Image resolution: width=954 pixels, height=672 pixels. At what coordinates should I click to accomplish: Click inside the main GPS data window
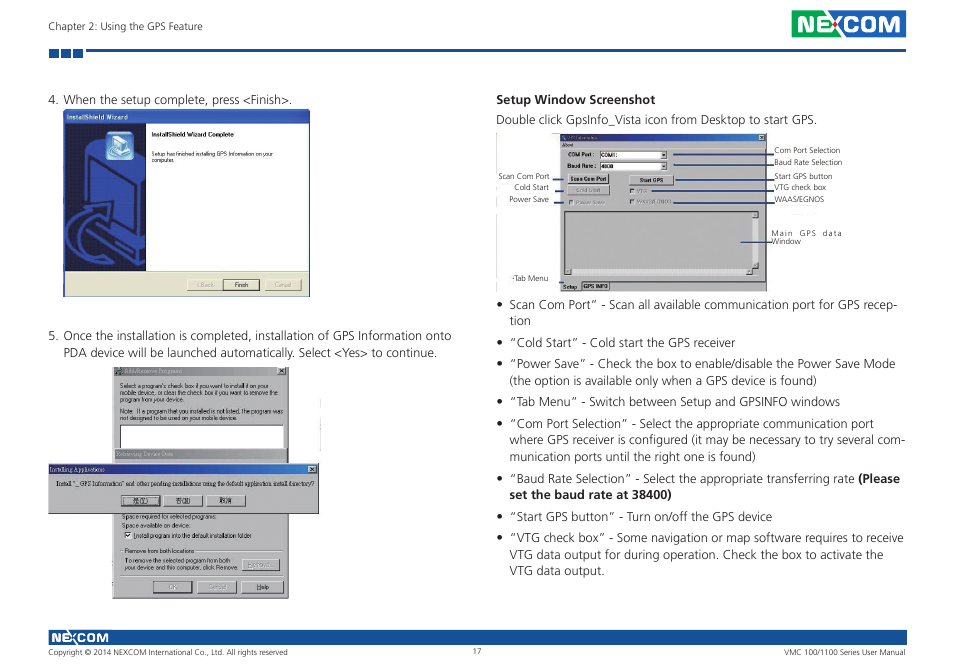pyautogui.click(x=658, y=240)
